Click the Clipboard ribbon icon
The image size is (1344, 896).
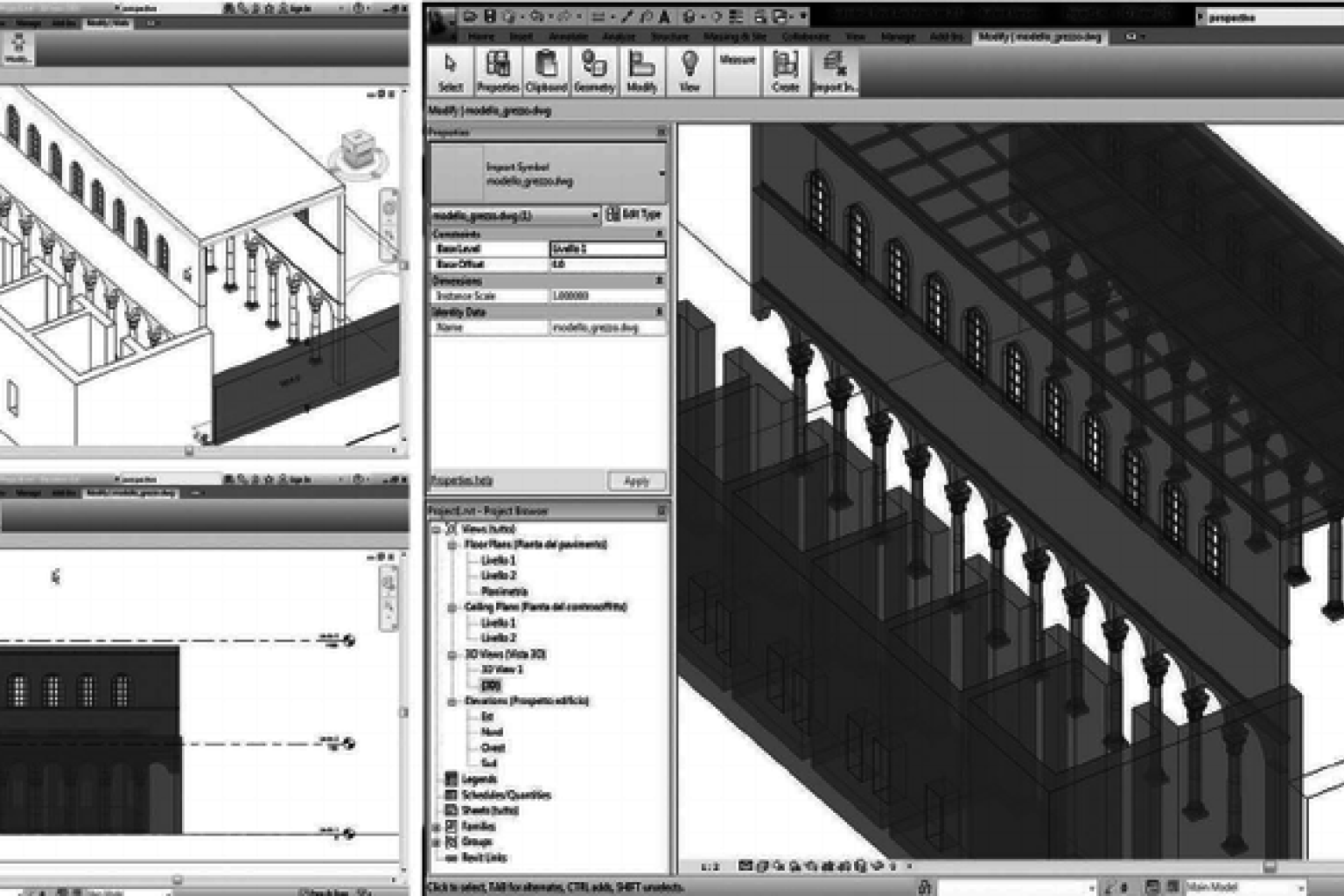pos(546,71)
